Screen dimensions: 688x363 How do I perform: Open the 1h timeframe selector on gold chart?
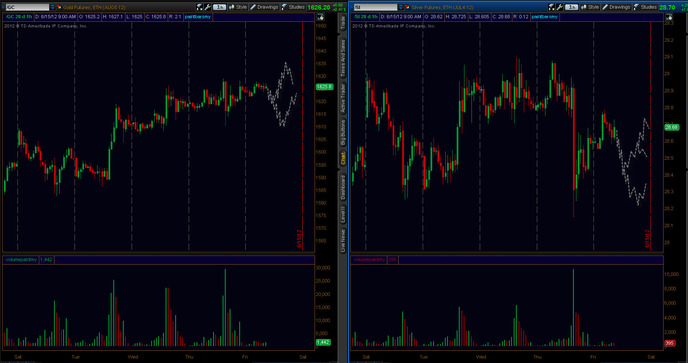[219, 7]
